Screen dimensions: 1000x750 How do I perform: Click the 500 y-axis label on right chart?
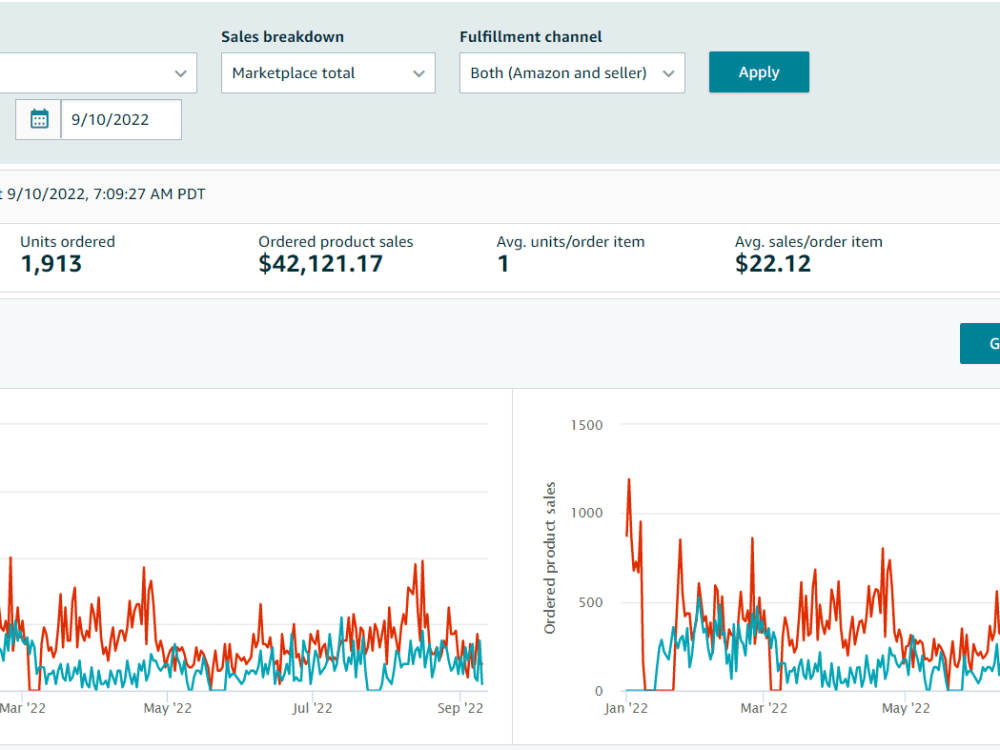[x=591, y=603]
